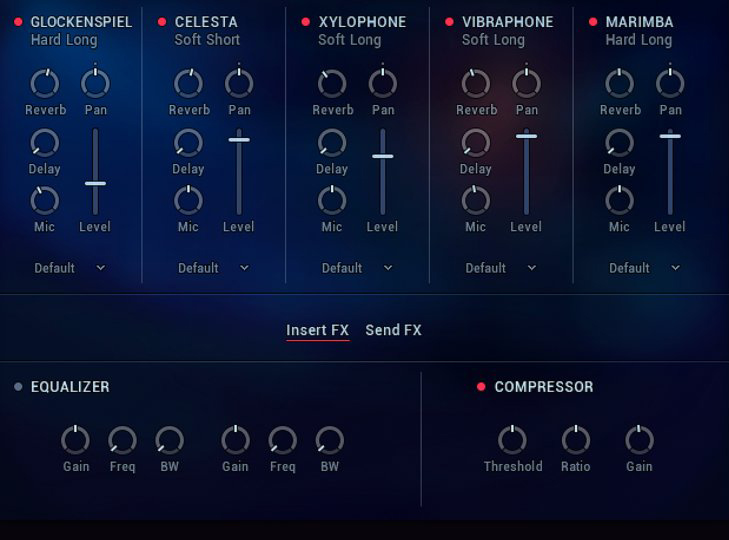Click the Marimba Pan knob
The height and width of the screenshot is (540, 729).
(x=670, y=84)
